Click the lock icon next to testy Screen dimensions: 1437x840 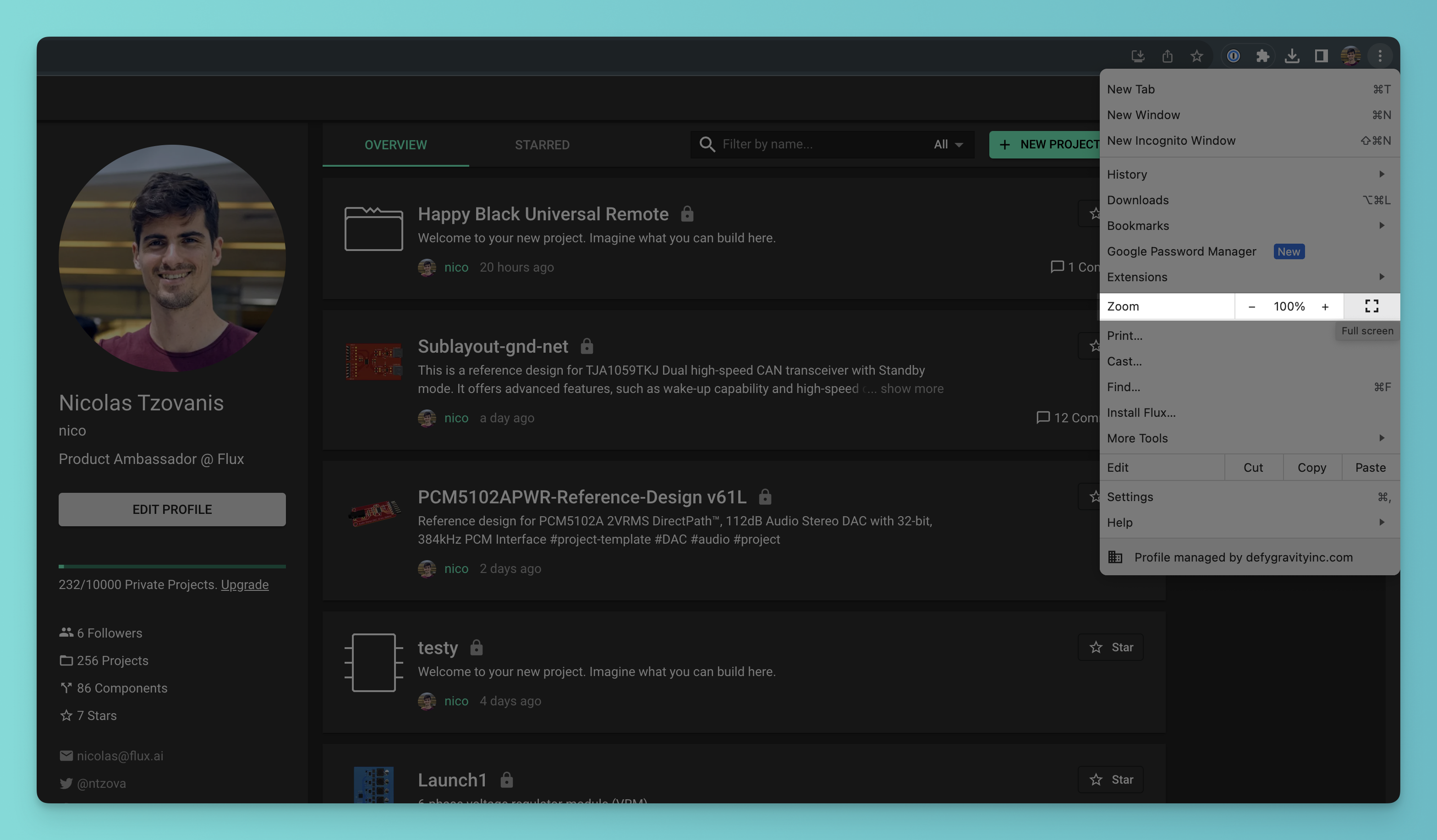[x=477, y=647]
